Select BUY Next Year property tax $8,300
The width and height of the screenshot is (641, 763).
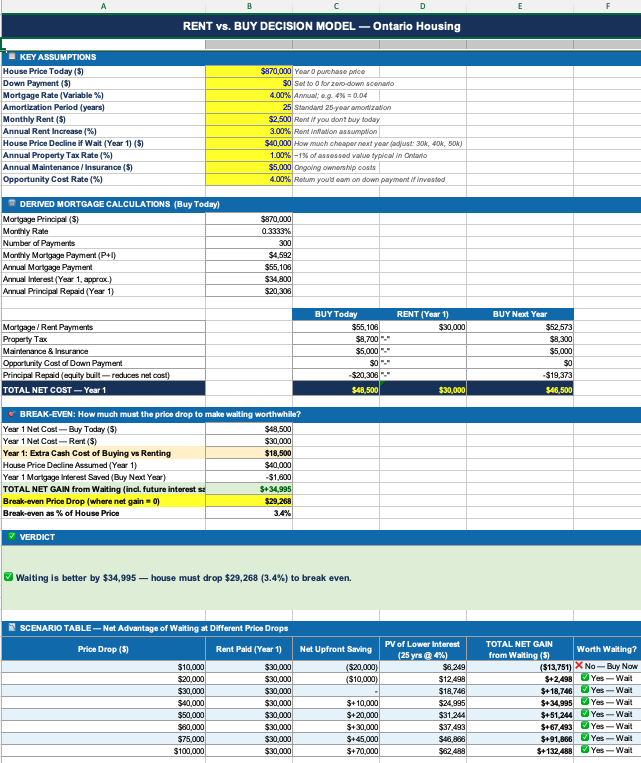click(520, 339)
